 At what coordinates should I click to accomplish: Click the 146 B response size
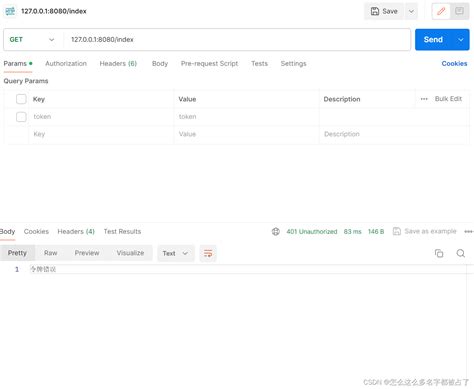pyautogui.click(x=376, y=231)
